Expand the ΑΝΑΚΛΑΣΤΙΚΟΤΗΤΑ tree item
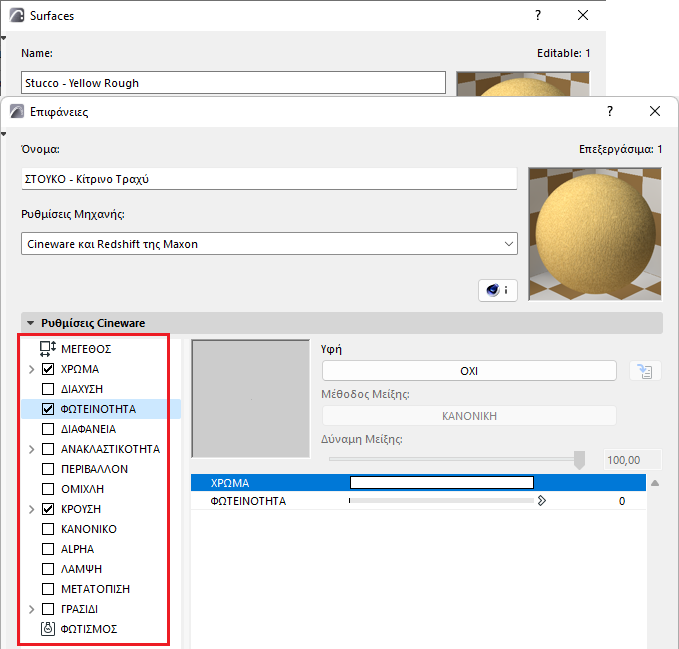This screenshot has height=649, width=679. click(x=31, y=449)
